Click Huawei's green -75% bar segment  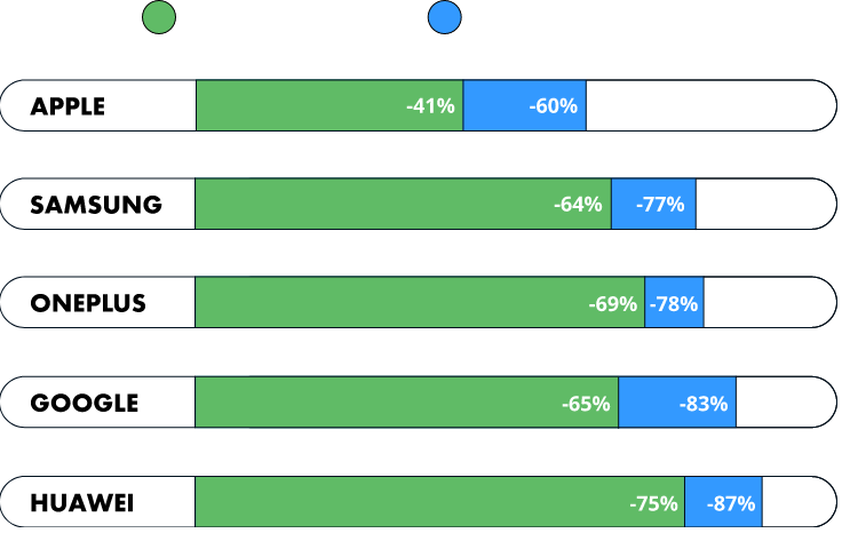pyautogui.click(x=439, y=503)
